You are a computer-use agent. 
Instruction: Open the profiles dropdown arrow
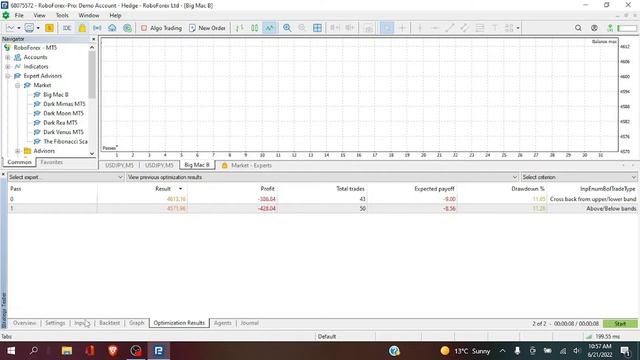click(x=38, y=28)
